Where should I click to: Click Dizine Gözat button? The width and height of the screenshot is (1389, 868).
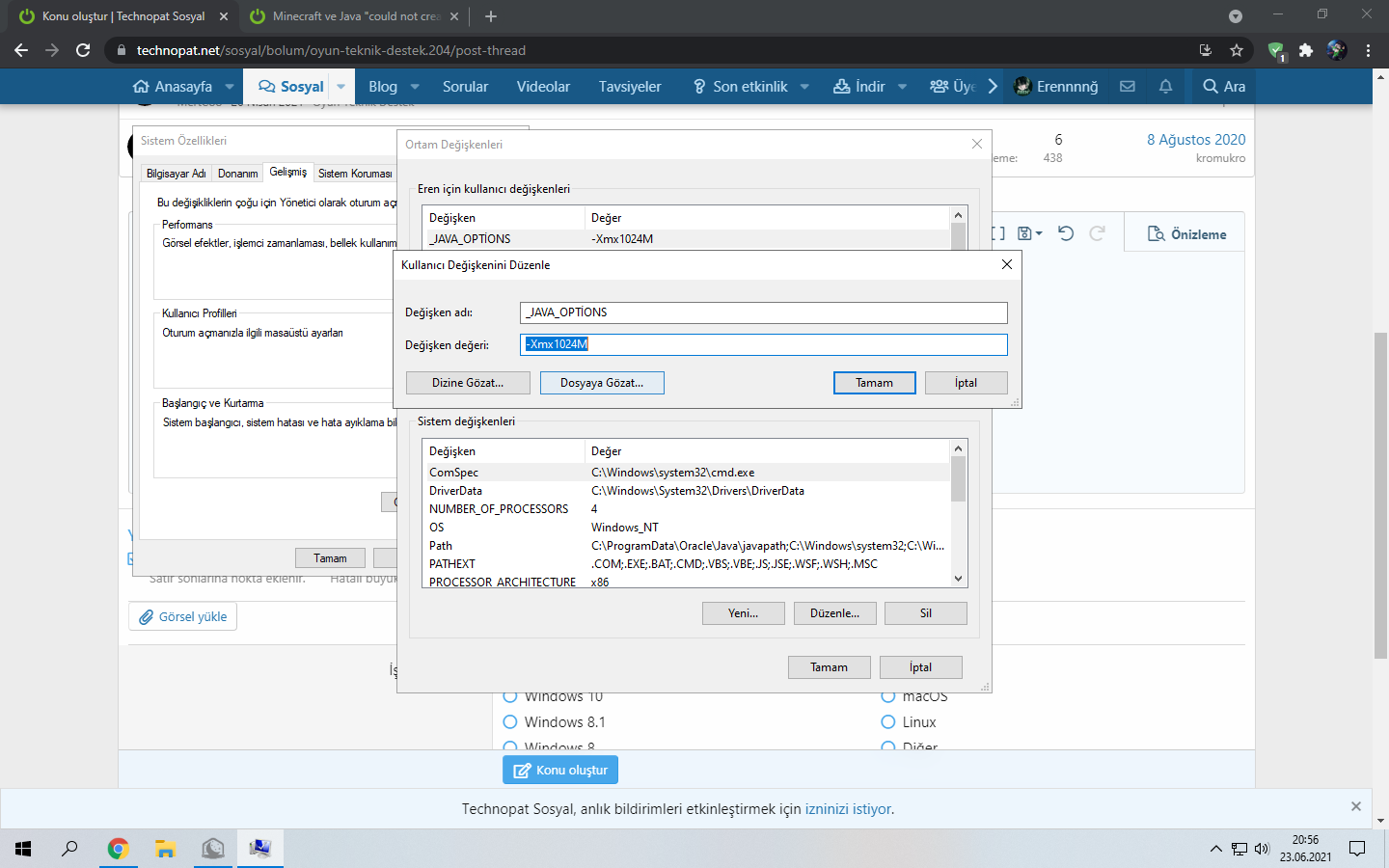click(x=468, y=383)
